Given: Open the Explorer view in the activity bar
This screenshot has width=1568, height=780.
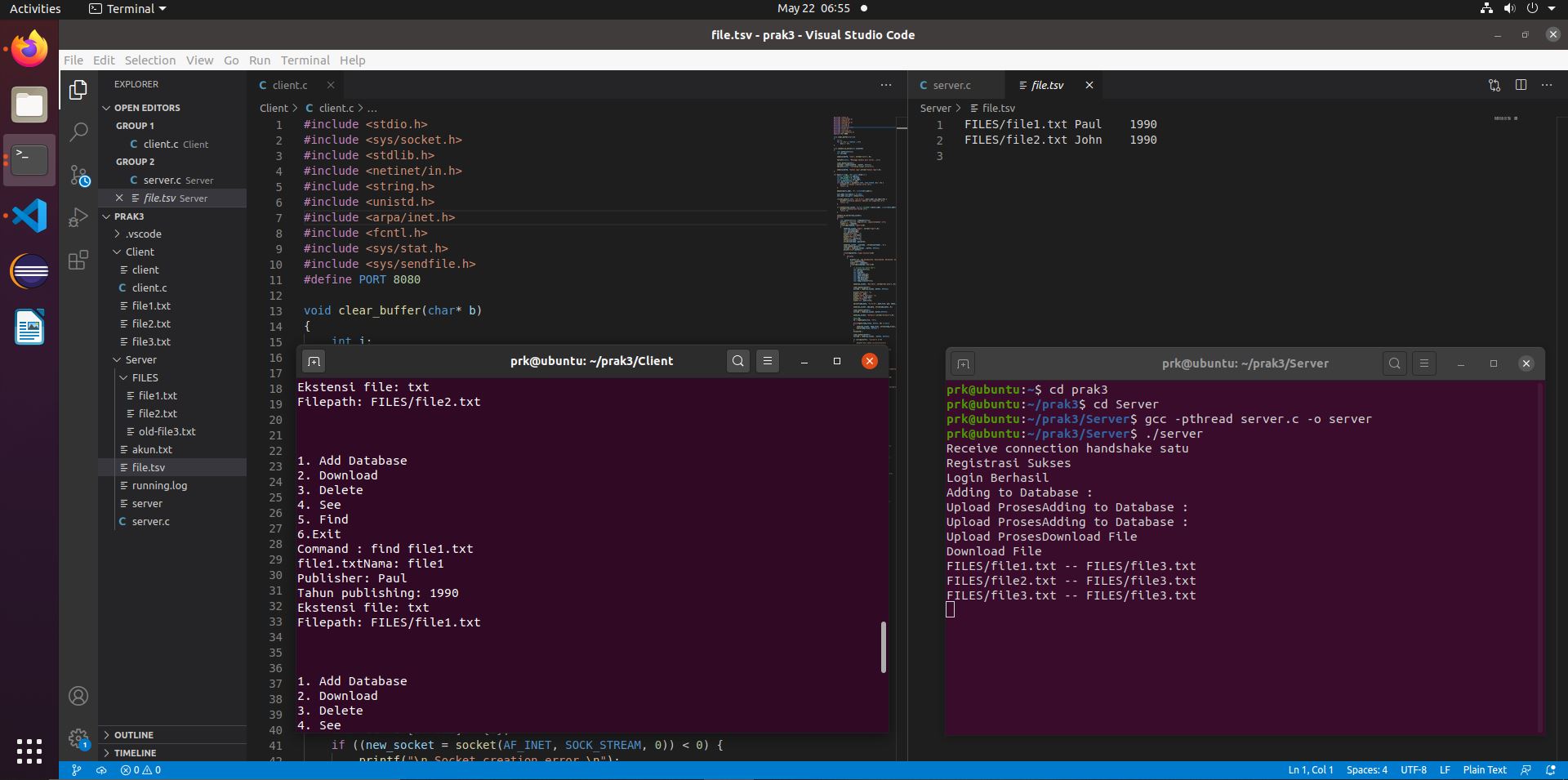Looking at the screenshot, I should (x=78, y=90).
